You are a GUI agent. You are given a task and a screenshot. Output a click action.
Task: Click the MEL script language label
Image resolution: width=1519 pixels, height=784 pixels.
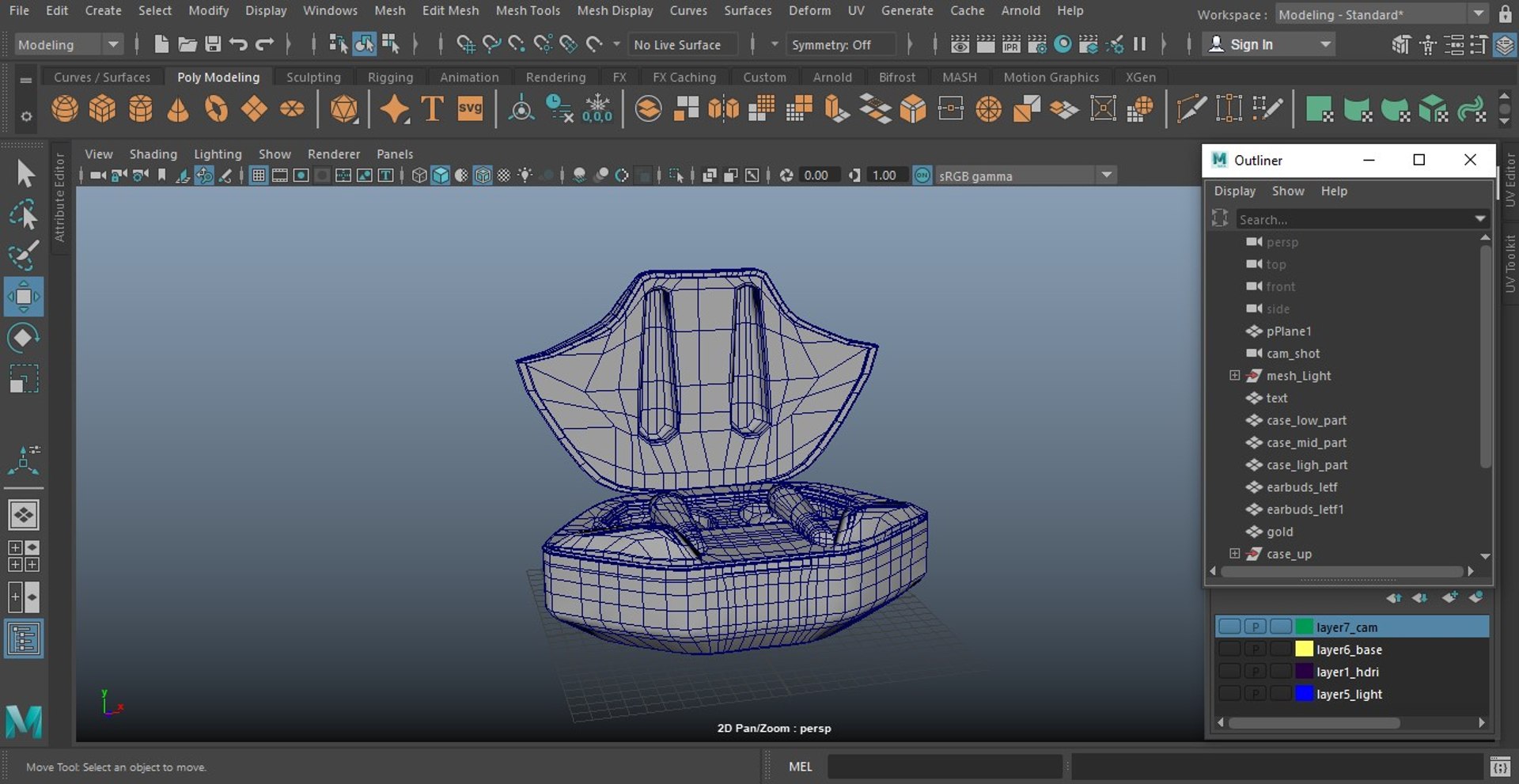[x=801, y=766]
